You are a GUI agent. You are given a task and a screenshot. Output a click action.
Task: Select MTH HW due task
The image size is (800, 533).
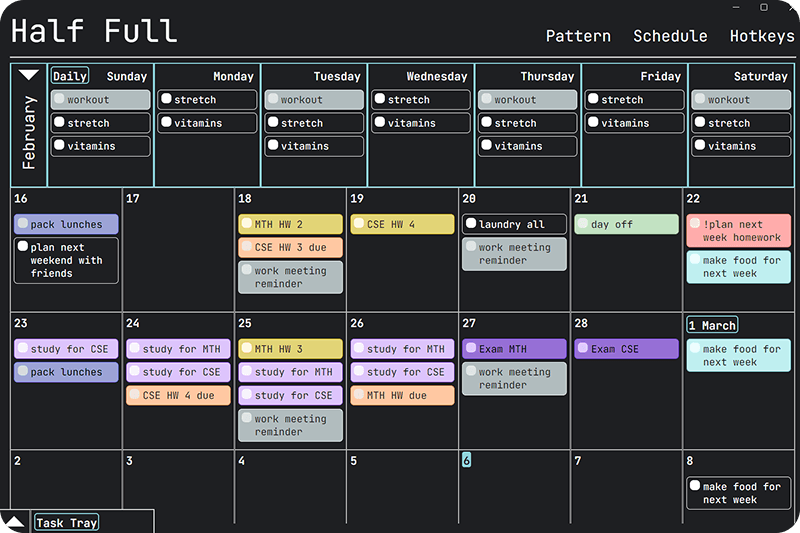tap(403, 395)
